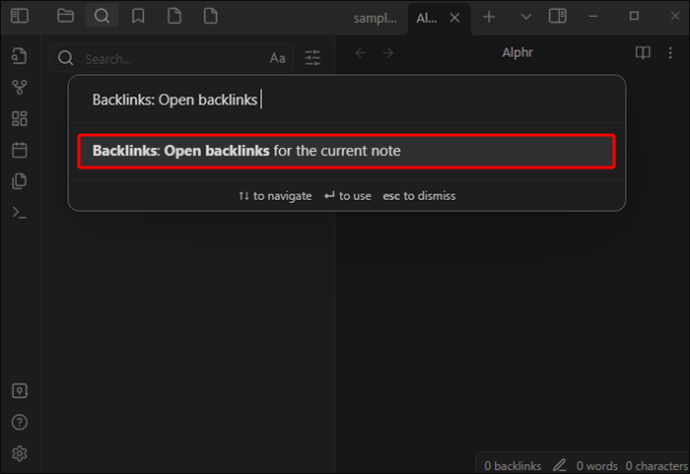Screen dimensions: 690x474
Task: Click 0 backlinks in status bar
Action: (x=513, y=465)
